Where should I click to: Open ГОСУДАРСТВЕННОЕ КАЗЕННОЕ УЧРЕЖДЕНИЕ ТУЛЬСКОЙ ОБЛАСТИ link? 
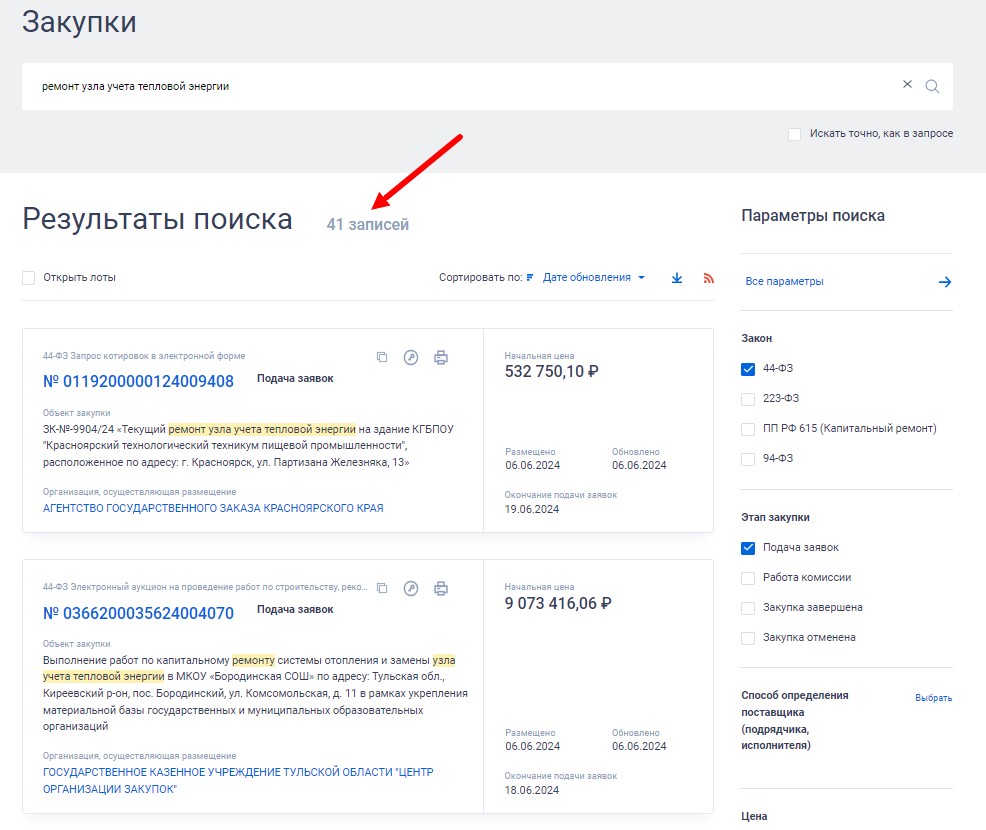pyautogui.click(x=238, y=780)
